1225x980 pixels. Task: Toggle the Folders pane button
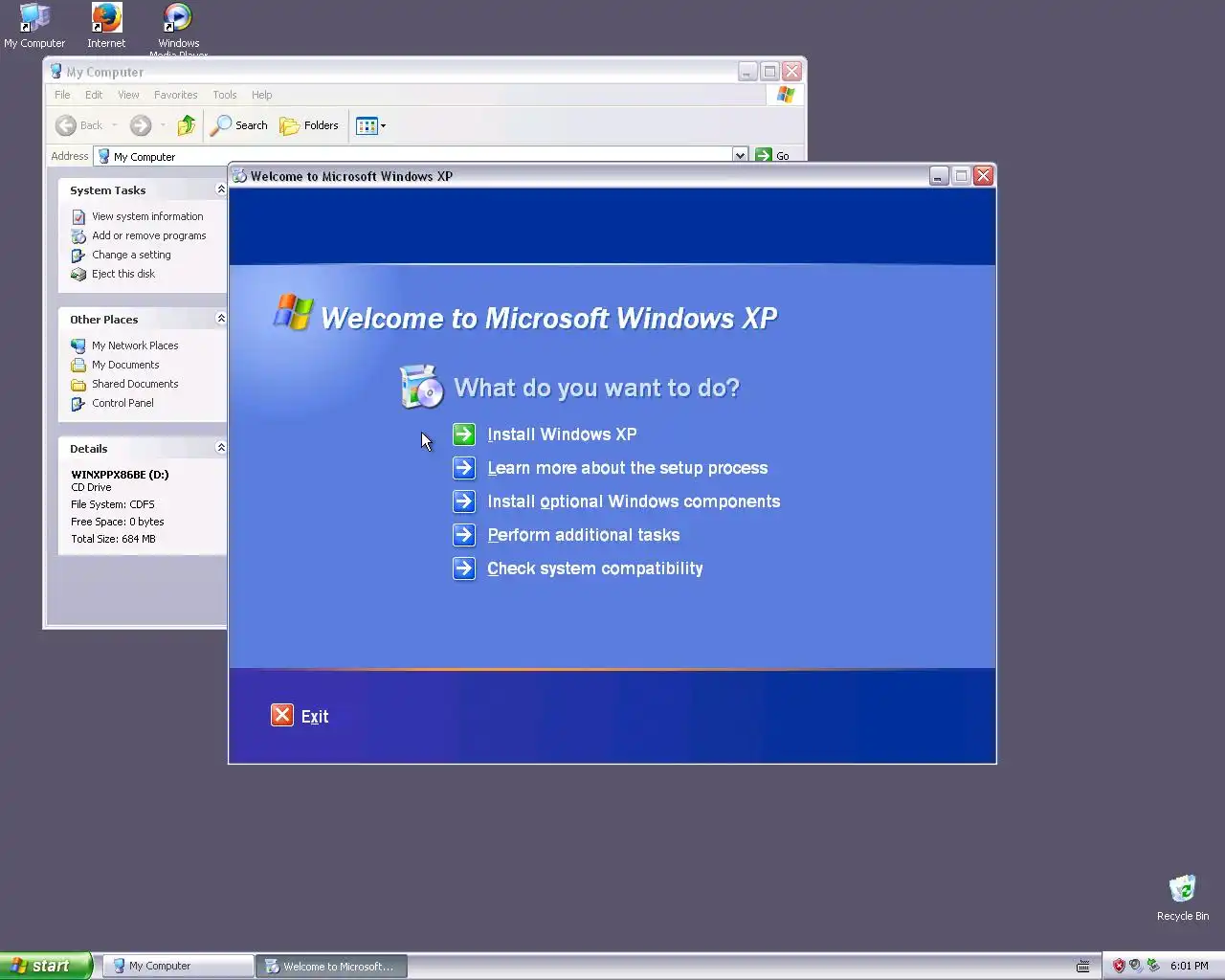(x=309, y=125)
